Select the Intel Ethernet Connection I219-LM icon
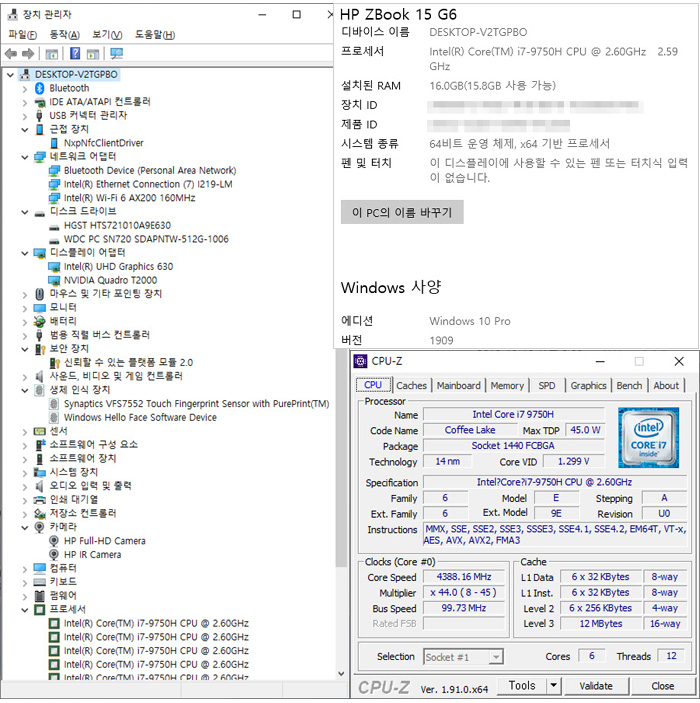Viewport: 700px width, 703px height. [54, 185]
